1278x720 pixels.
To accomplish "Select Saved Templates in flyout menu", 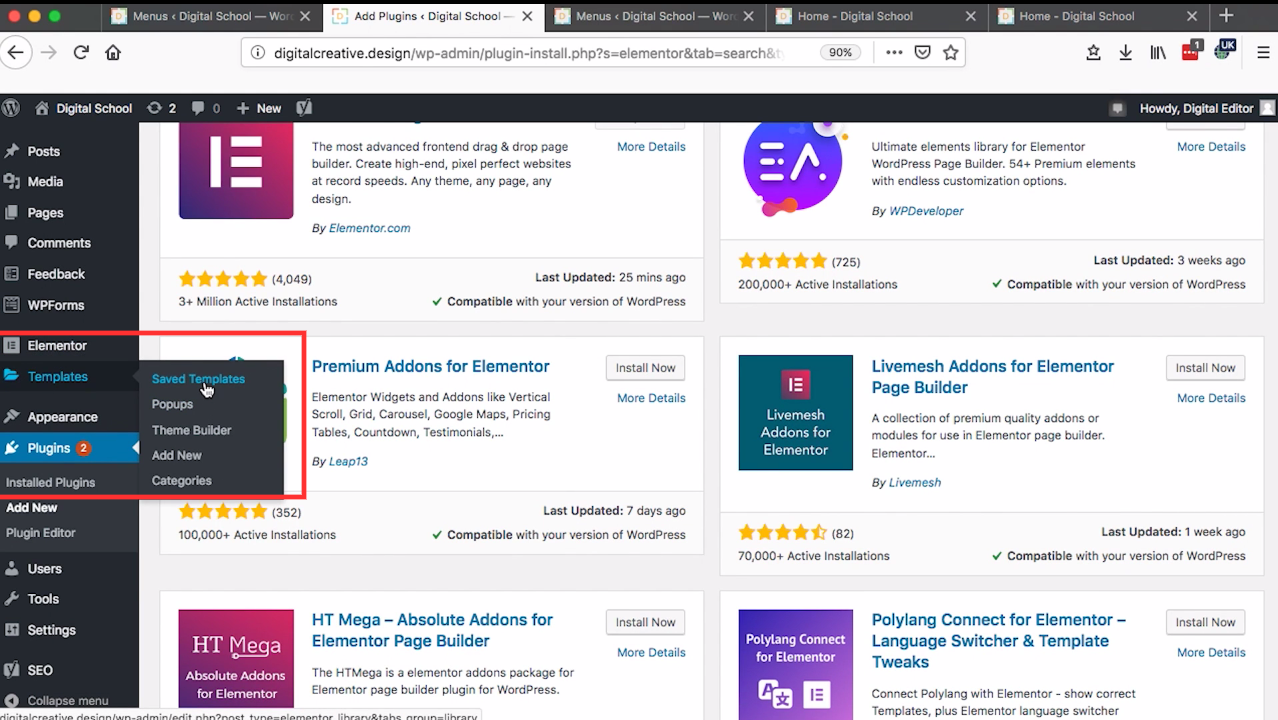I will coord(198,379).
